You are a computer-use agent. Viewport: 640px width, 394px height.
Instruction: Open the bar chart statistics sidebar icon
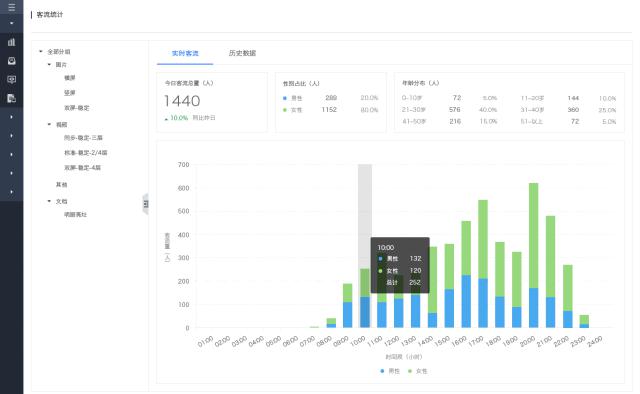(11, 42)
